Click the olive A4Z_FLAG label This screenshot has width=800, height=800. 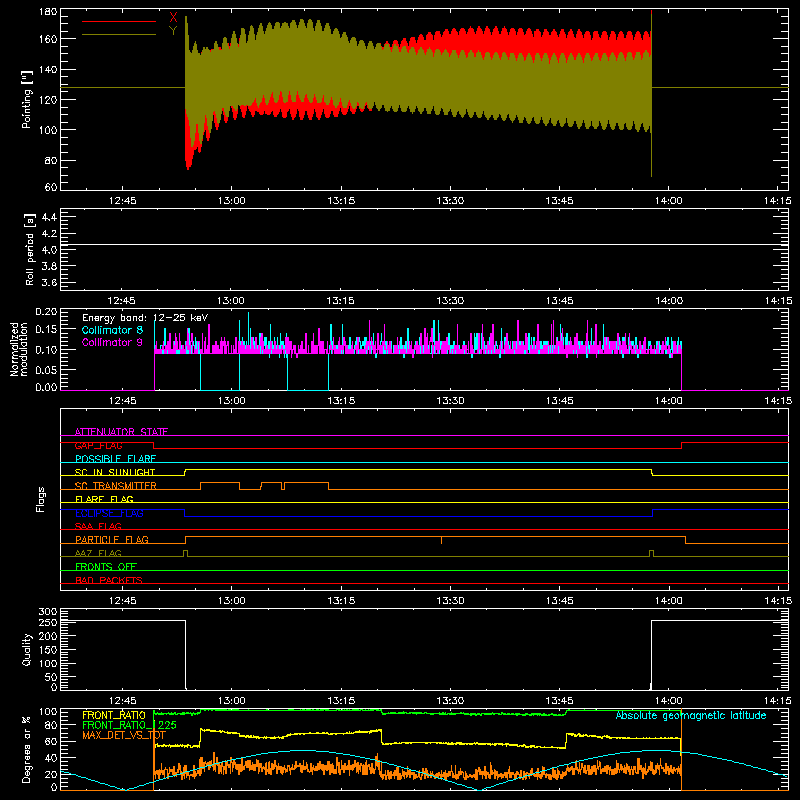point(98,553)
